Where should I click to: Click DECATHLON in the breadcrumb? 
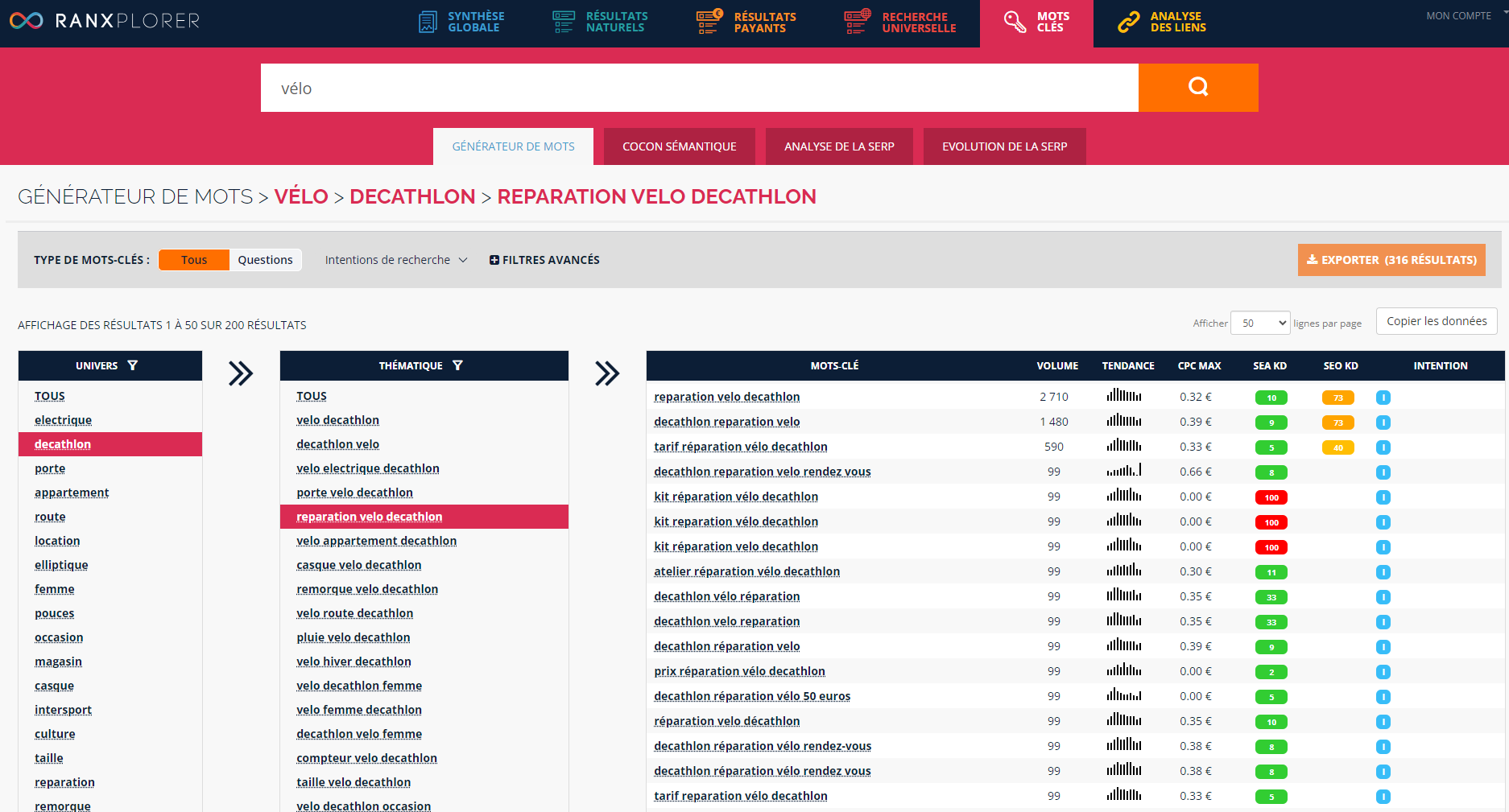(x=412, y=196)
